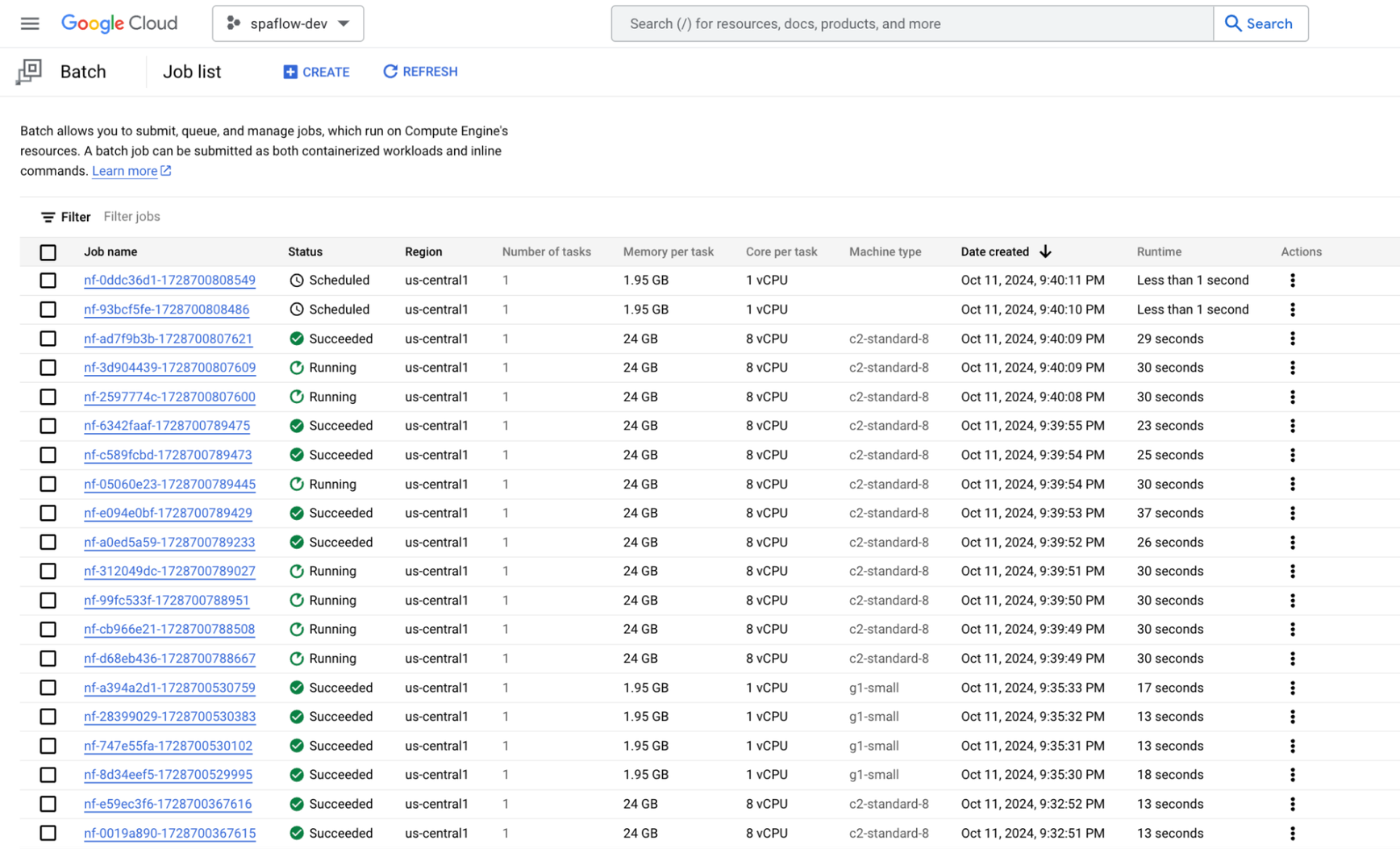Click the Google Cloud logo
Screen dimensions: 1400x849
pos(119,23)
